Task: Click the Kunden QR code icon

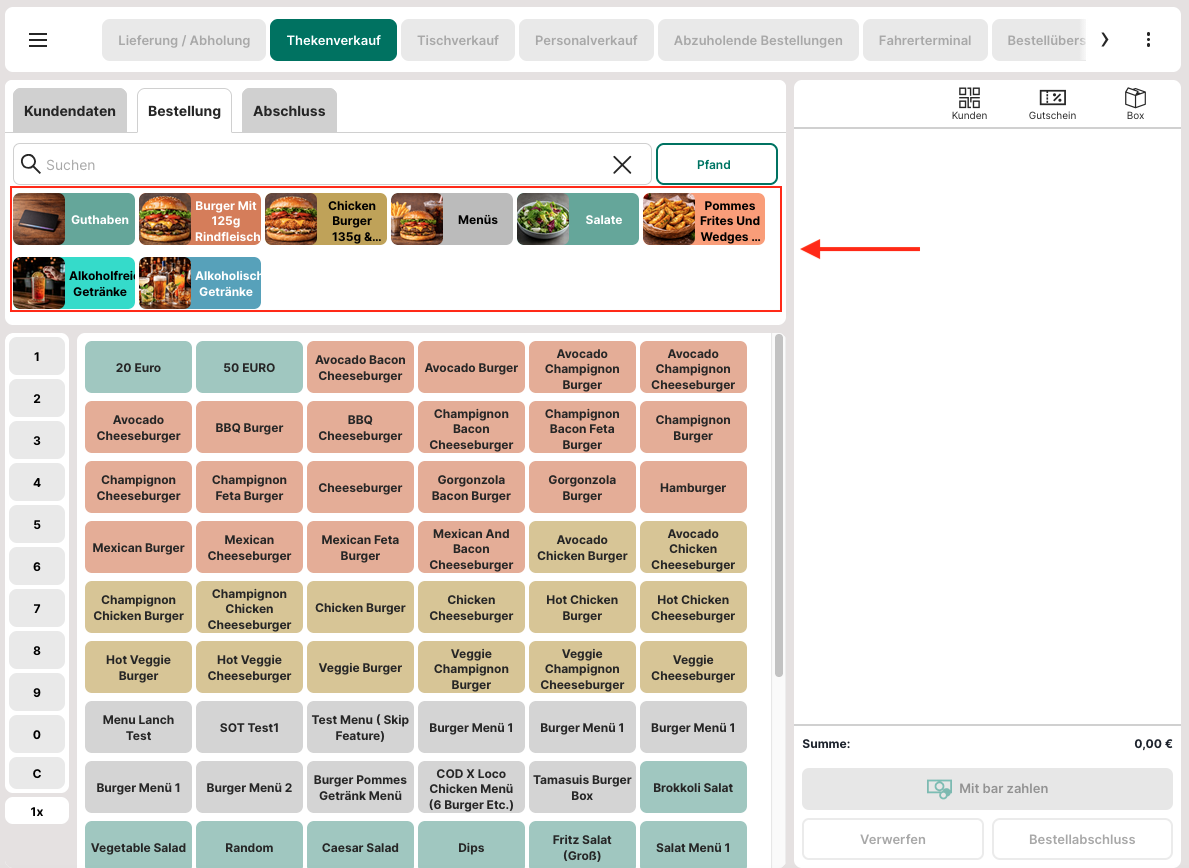Action: click(969, 103)
